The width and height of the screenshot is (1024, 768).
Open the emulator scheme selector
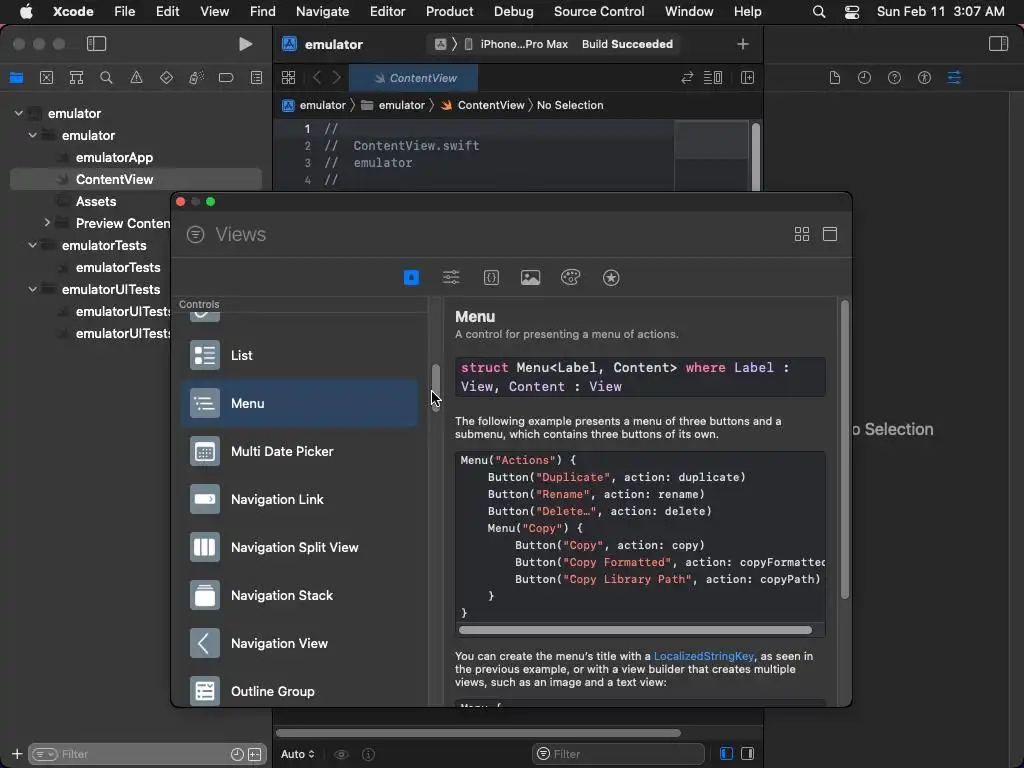coord(441,44)
